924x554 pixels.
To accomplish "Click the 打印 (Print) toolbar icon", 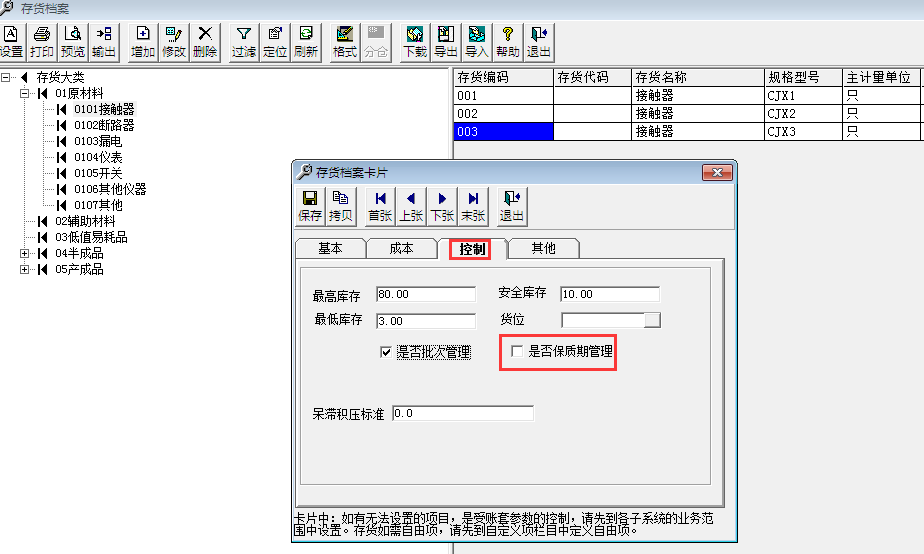I will point(41,42).
